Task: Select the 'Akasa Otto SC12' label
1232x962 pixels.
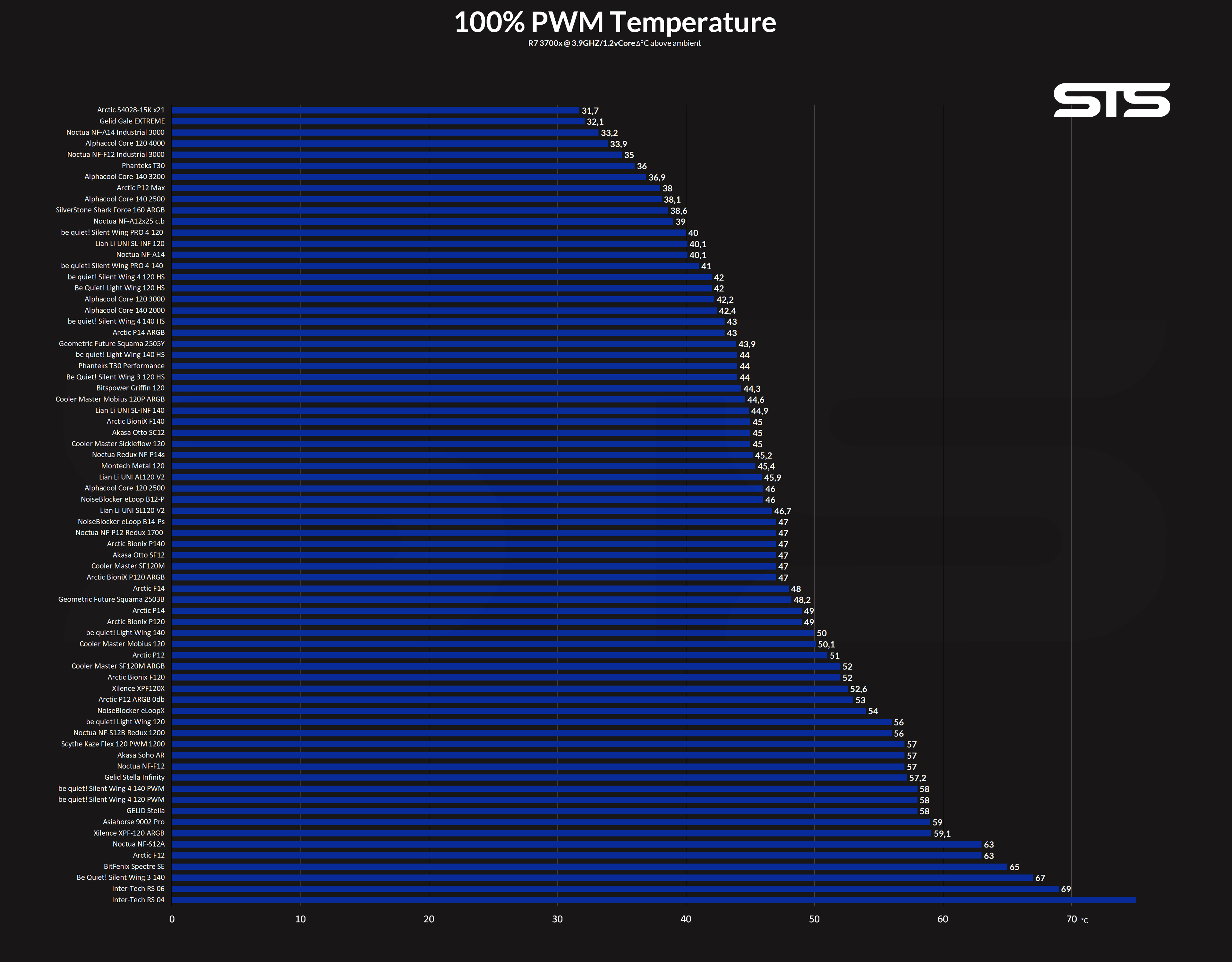Action: pos(139,433)
